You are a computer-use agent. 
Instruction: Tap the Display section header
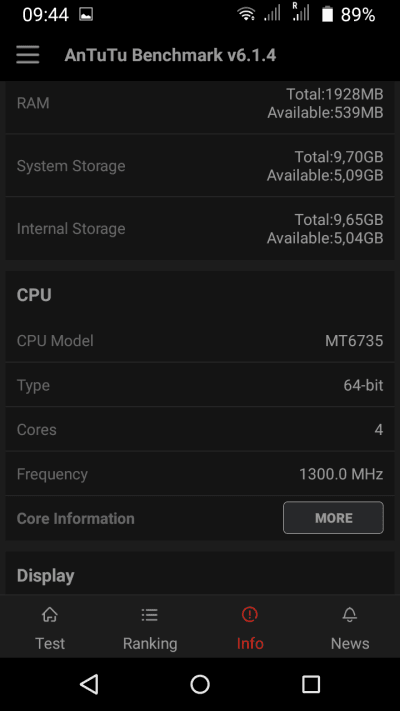[45, 575]
